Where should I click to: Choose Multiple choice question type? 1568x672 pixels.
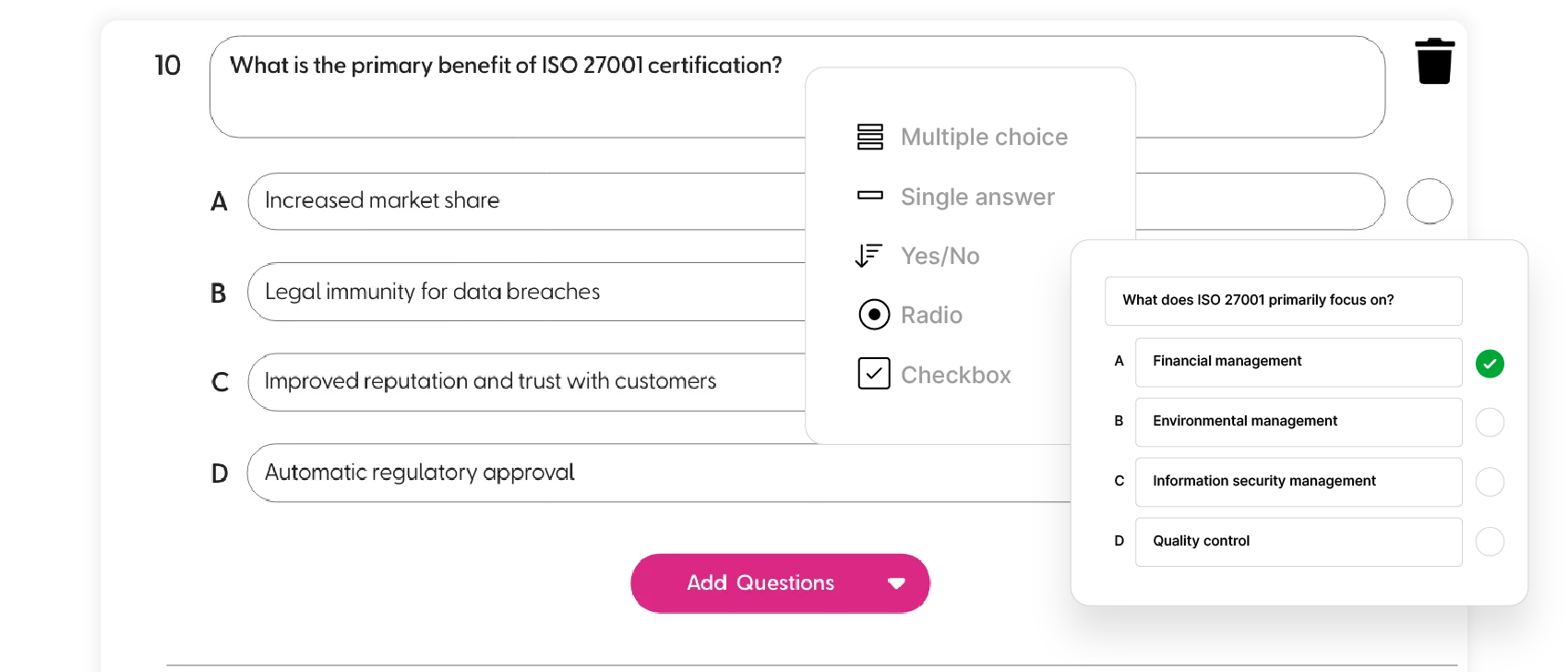point(984,137)
